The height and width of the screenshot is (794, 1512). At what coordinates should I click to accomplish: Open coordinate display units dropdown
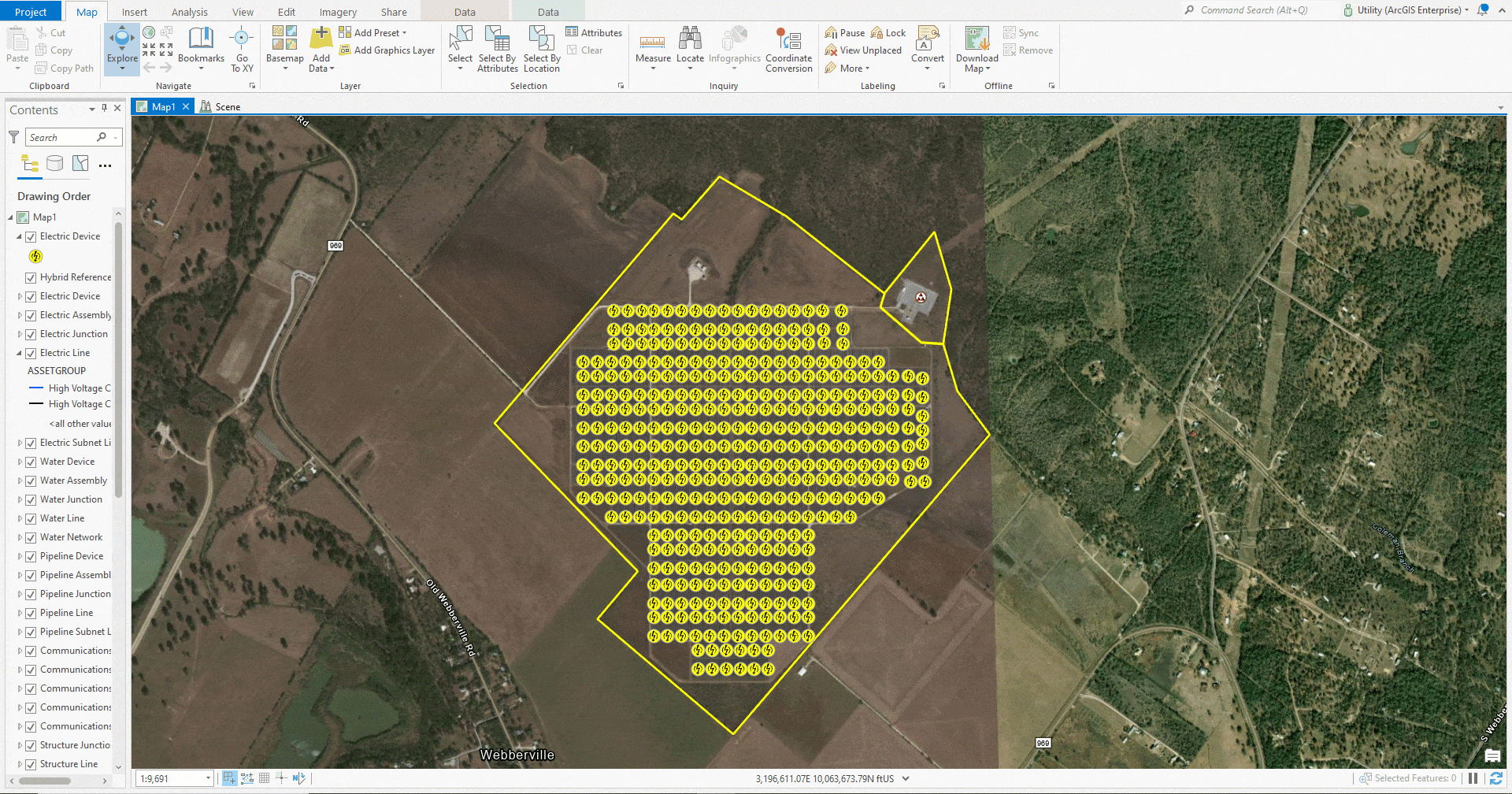click(906, 778)
